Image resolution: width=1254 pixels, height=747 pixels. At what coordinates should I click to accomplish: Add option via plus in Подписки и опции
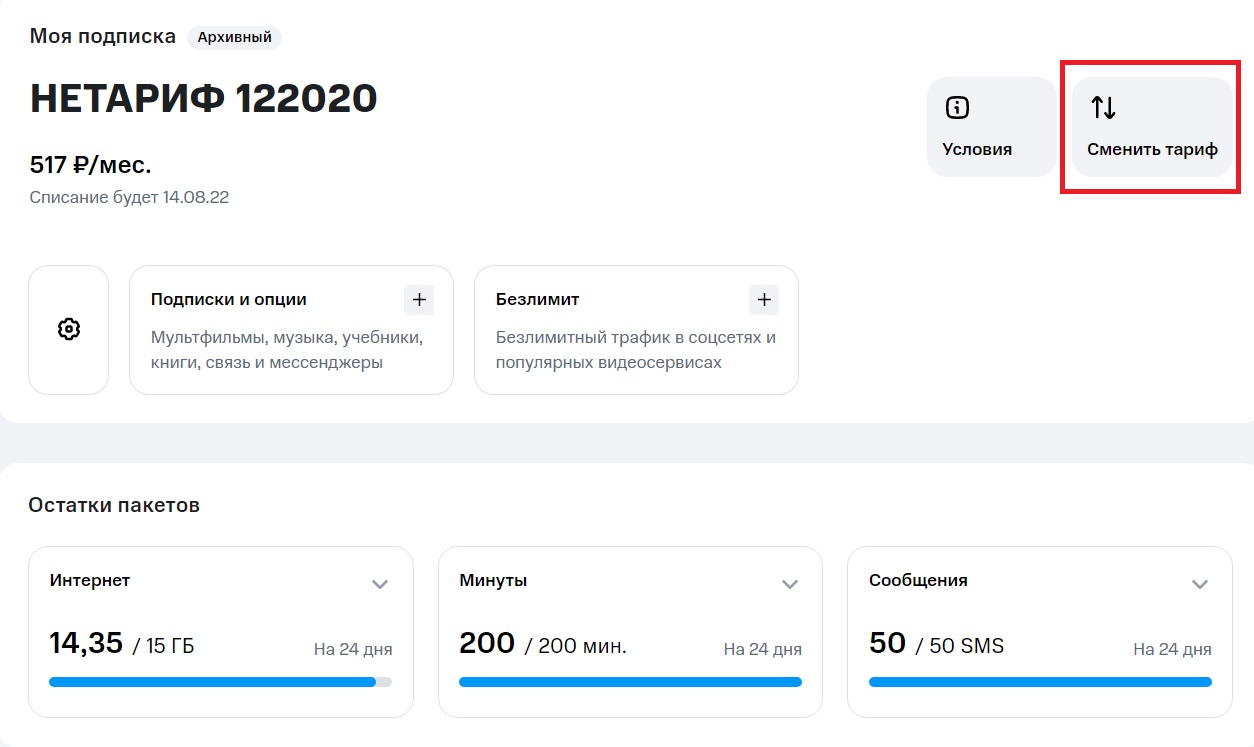coord(419,299)
